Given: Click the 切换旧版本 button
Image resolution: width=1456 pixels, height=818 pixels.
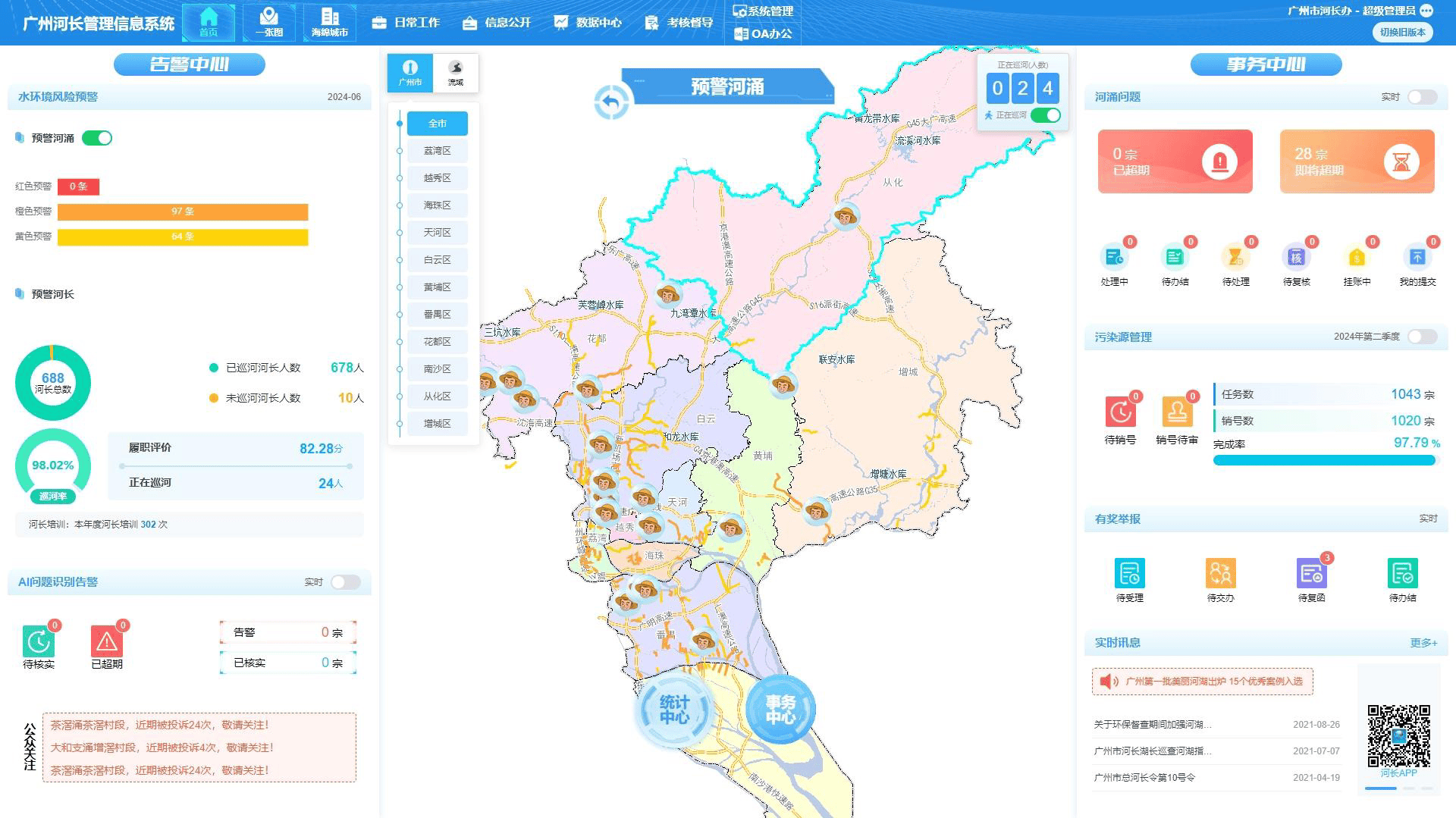Looking at the screenshot, I should pyautogui.click(x=1402, y=32).
